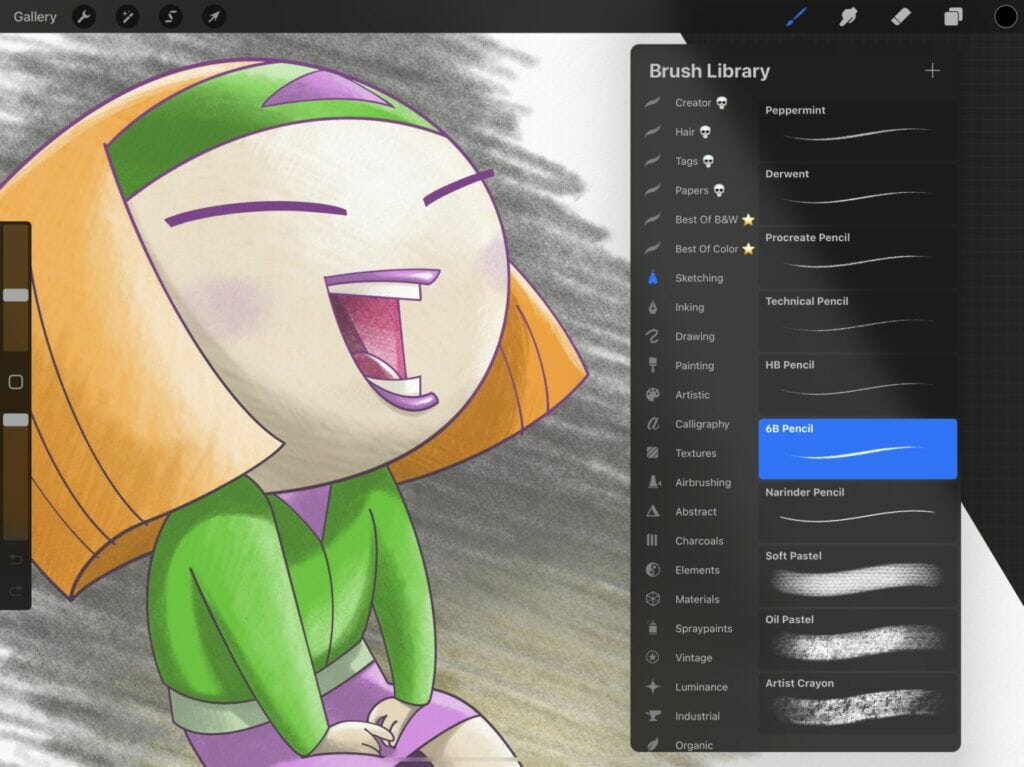Tap the undo arrow on sidebar
Screen dimensions: 1024x767
(16, 559)
